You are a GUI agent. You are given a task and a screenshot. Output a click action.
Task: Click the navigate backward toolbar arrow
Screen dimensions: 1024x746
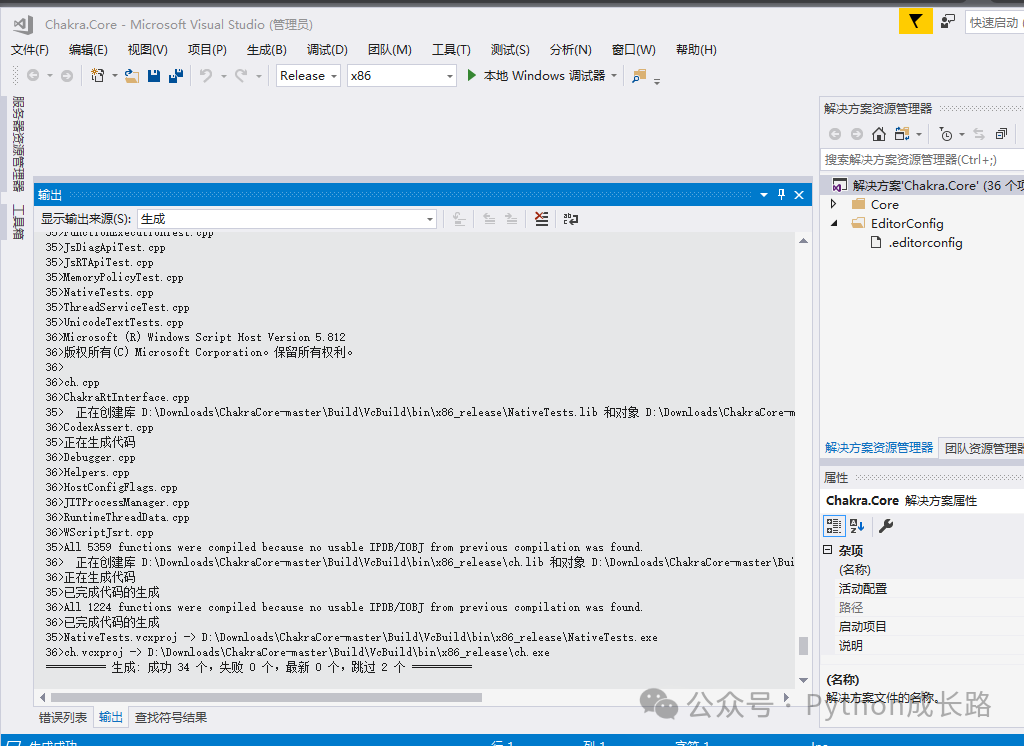(33, 76)
